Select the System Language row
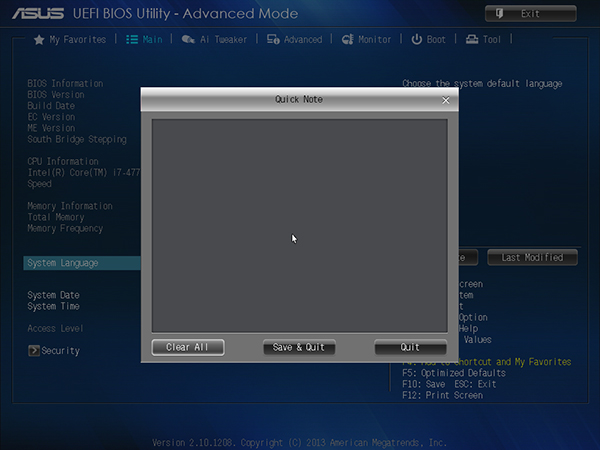The width and height of the screenshot is (600, 450). tap(82, 263)
